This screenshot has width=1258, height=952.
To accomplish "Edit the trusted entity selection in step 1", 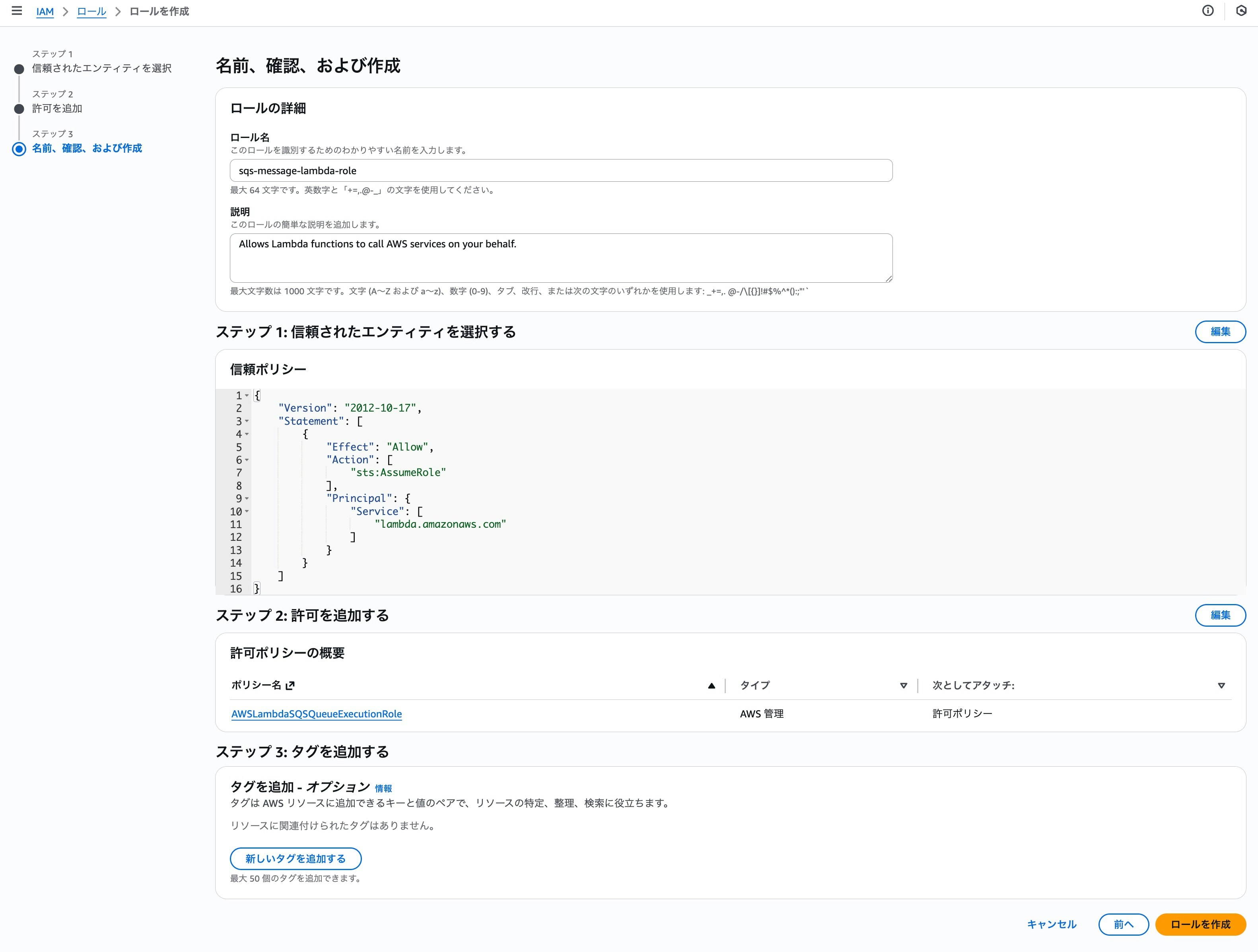I will click(x=1221, y=332).
